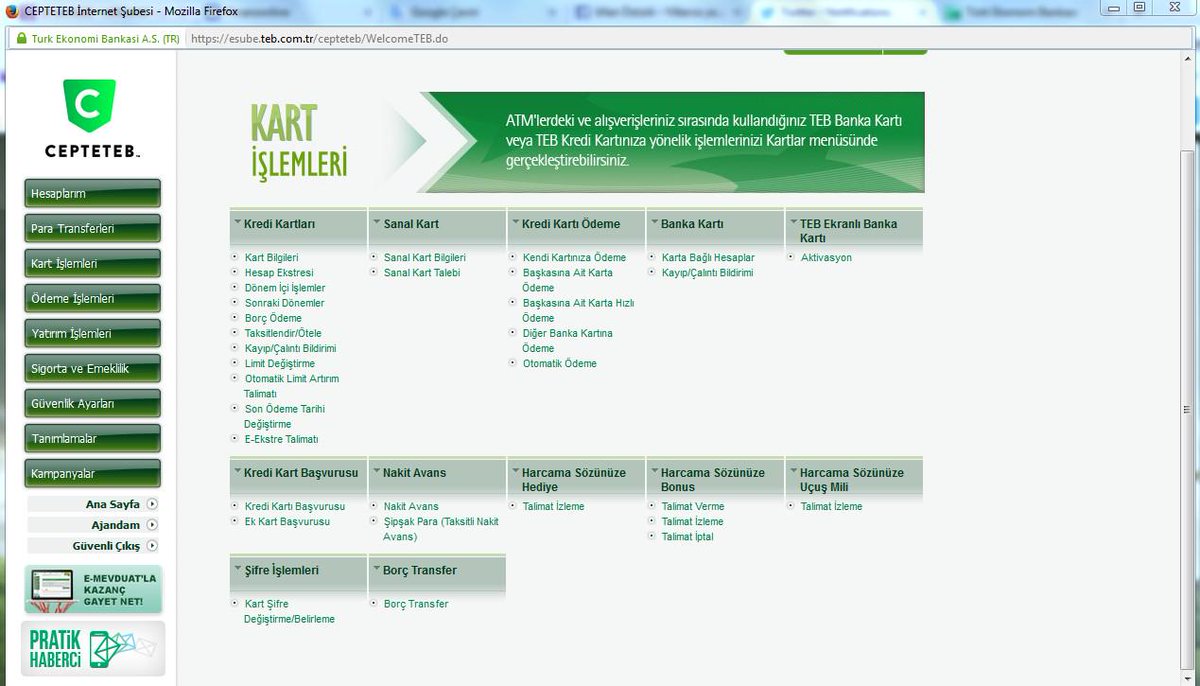Open the Ek Kart Başvurusu link
Viewport: 1200px width, 686px height.
pyautogui.click(x=287, y=521)
